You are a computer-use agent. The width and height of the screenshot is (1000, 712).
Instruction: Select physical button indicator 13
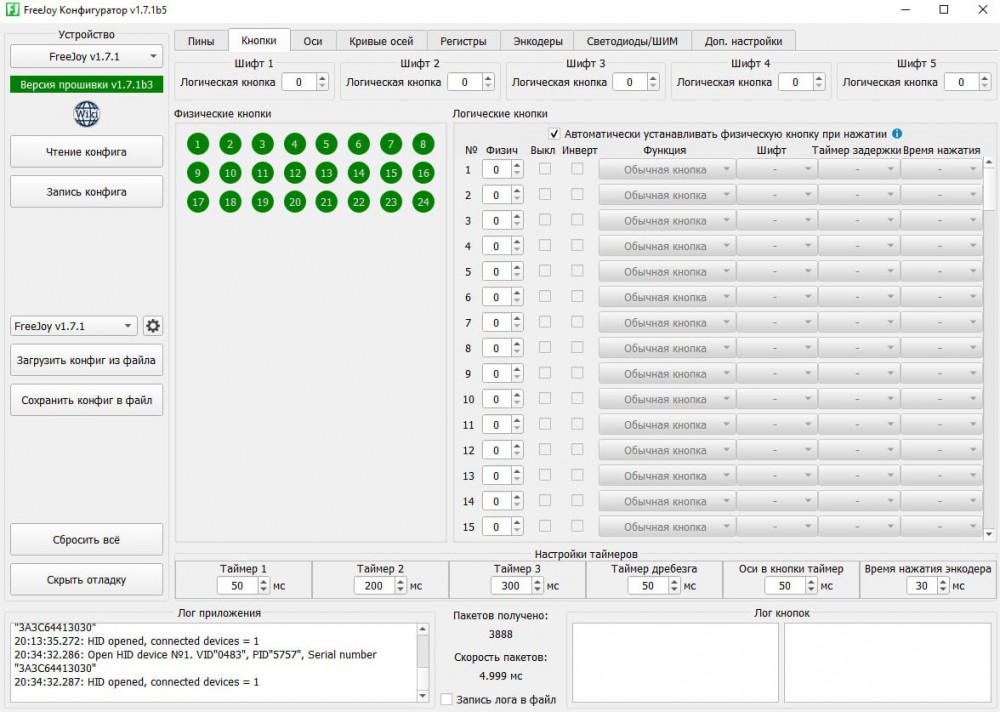click(x=327, y=173)
